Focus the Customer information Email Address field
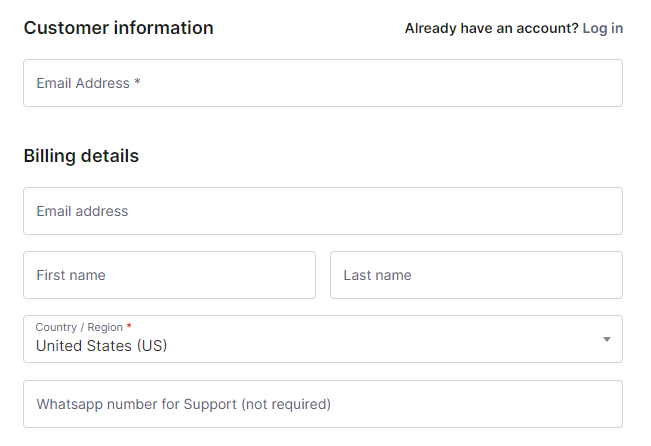 click(x=322, y=83)
